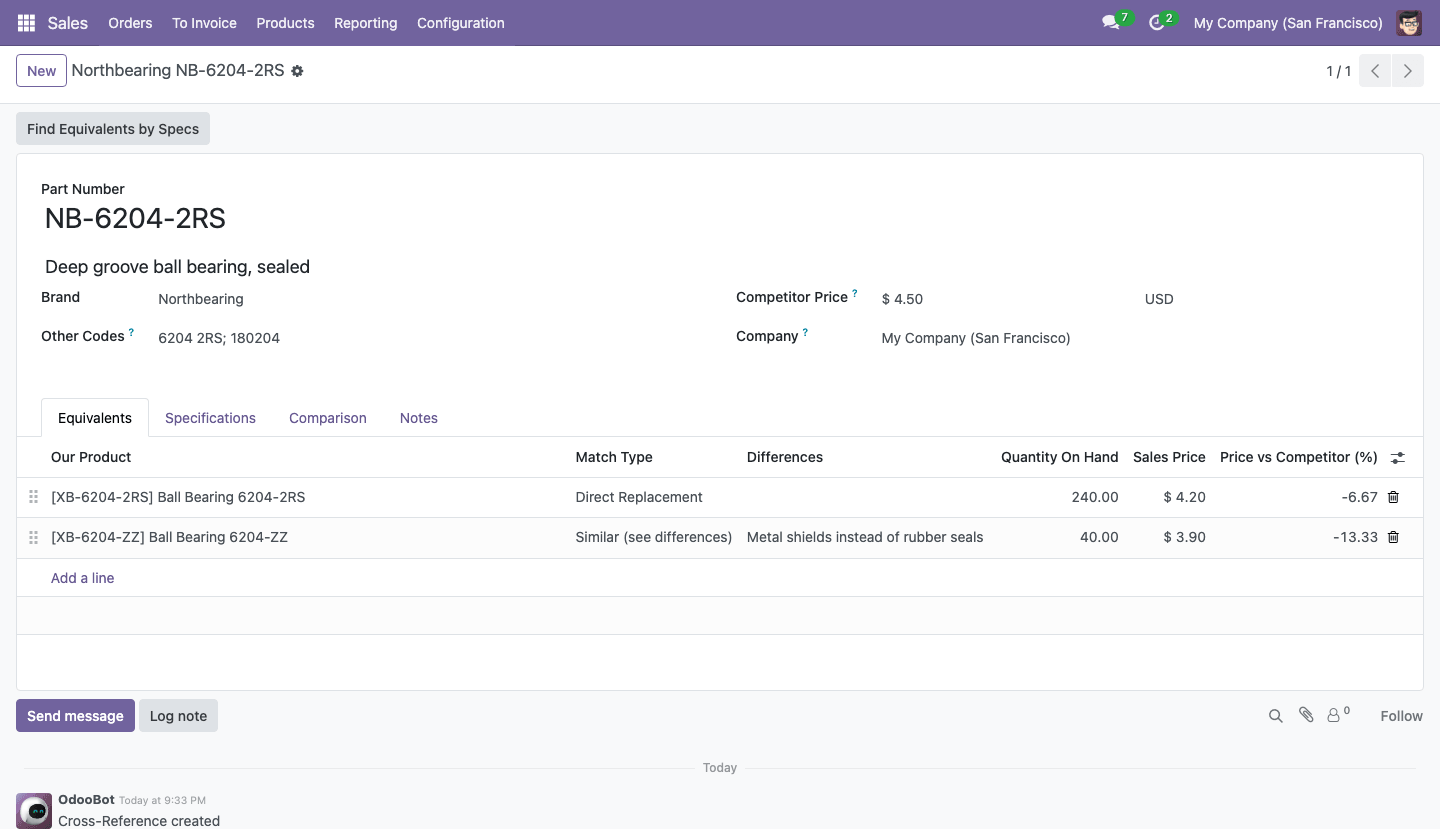Click Log note button
Viewport: 1440px width, 829px height.
pyautogui.click(x=178, y=716)
